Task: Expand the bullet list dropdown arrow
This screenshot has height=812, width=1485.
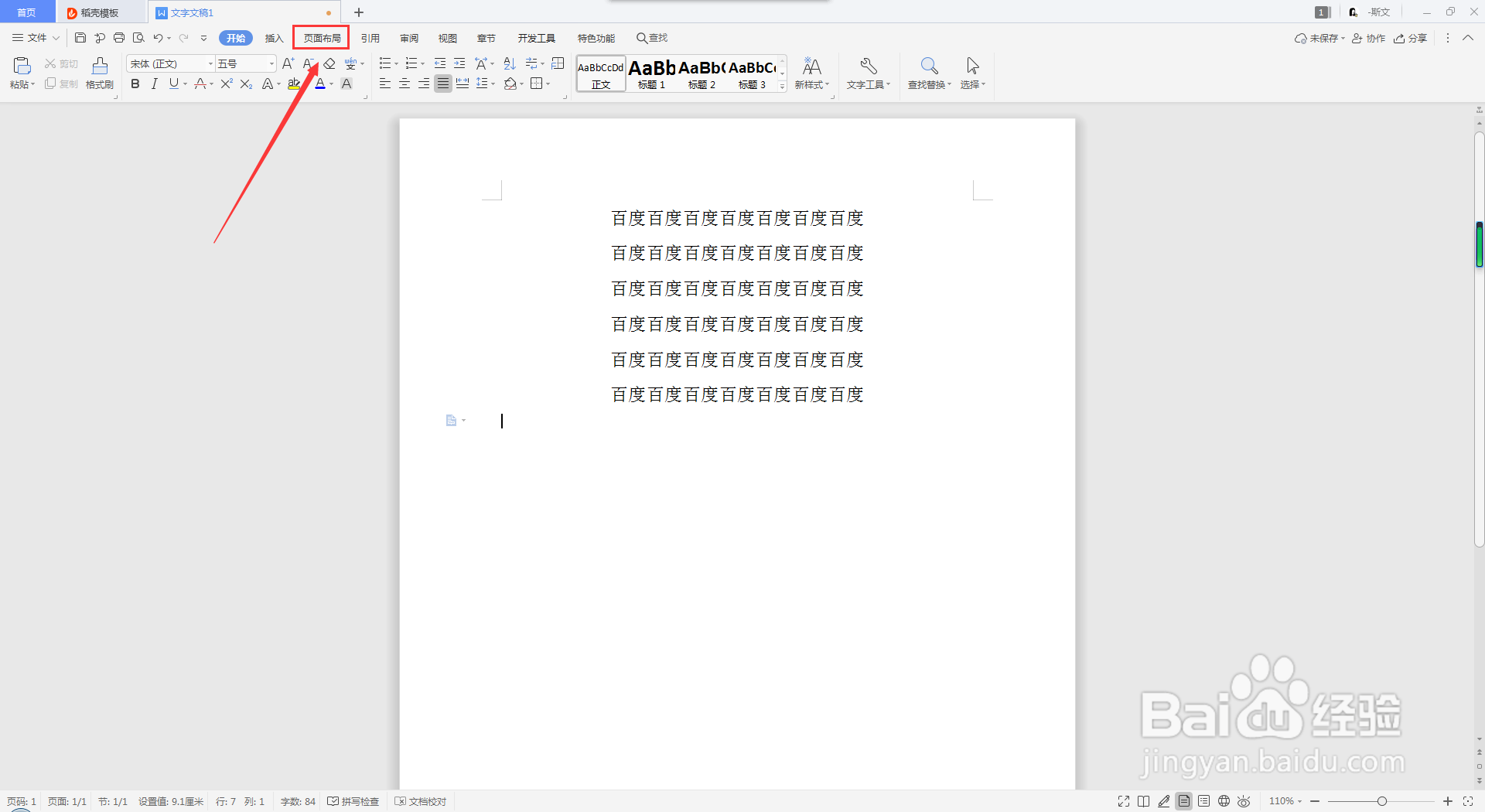Action: [397, 64]
